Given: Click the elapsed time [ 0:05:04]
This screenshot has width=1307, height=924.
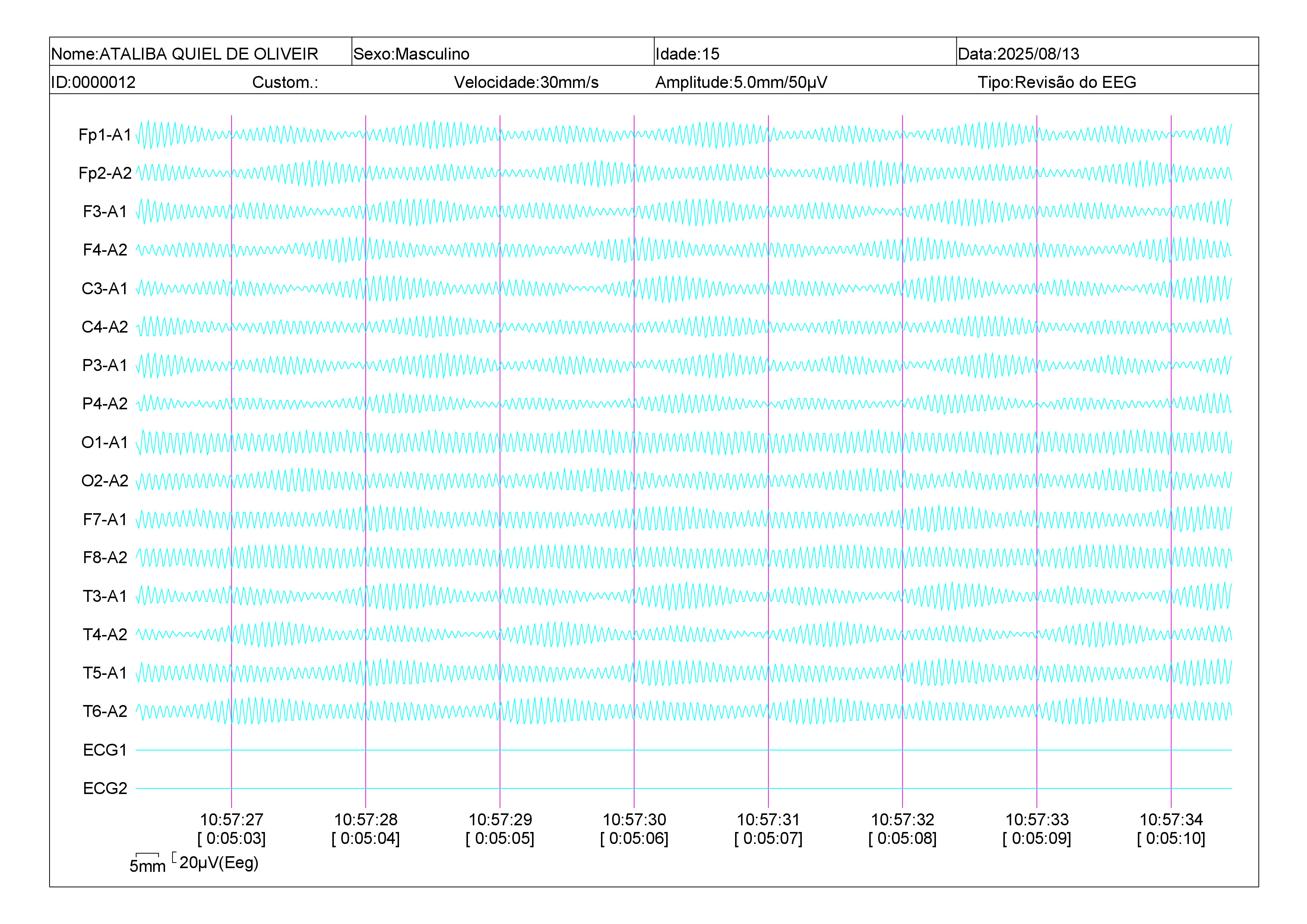Looking at the screenshot, I should click(x=365, y=839).
